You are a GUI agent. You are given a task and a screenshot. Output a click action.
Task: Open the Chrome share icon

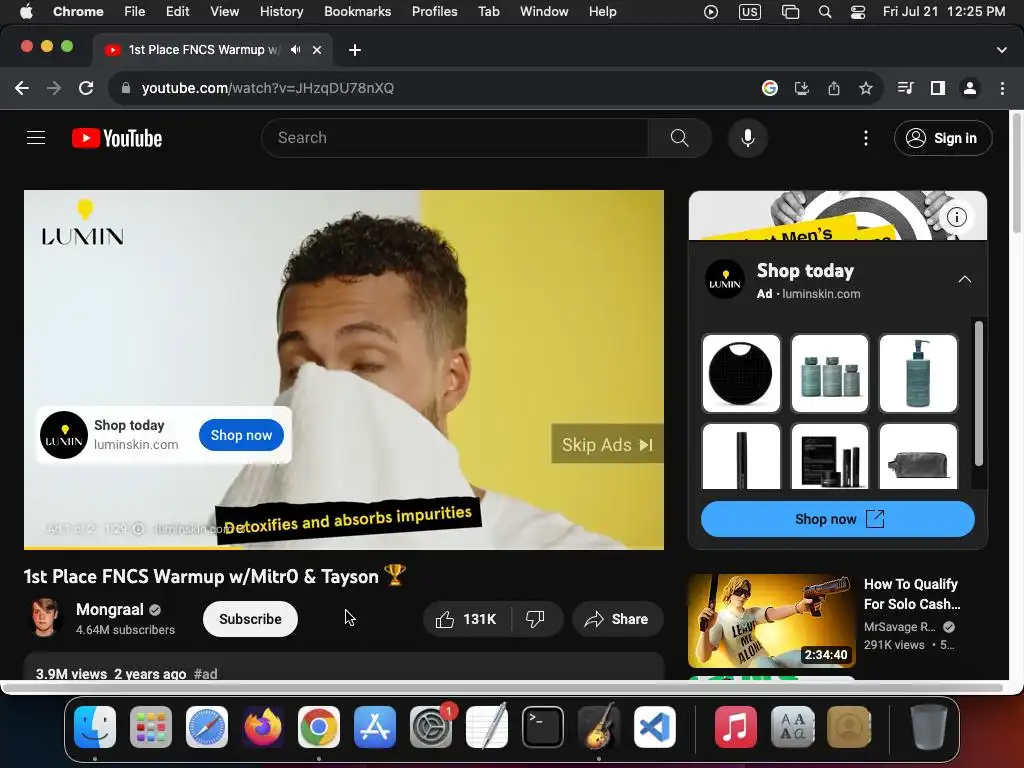pyautogui.click(x=834, y=88)
